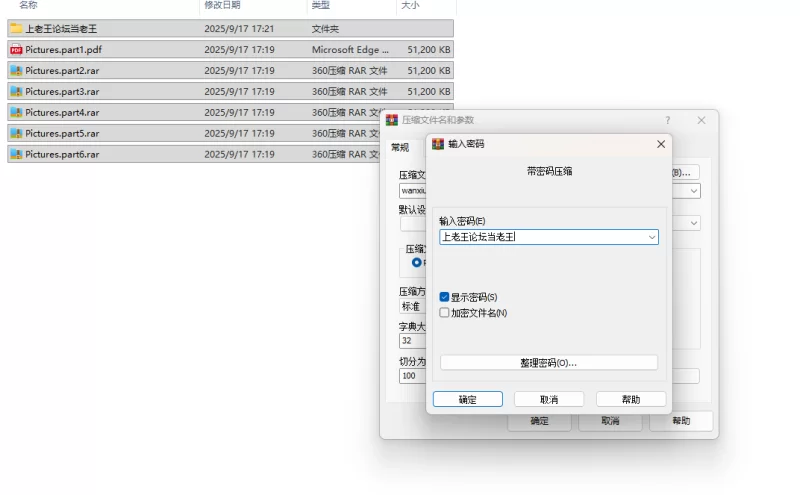Sort by the 类型 column header
The image size is (800, 495).
point(320,5)
